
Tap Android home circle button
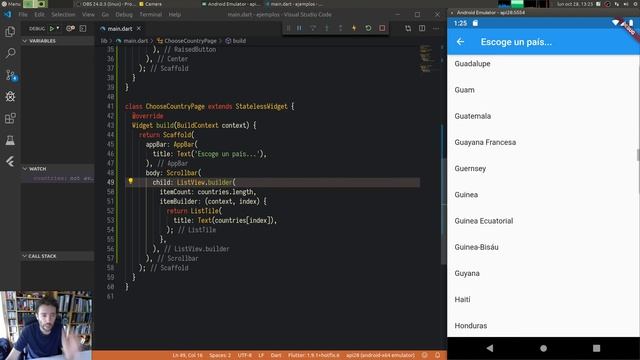click(543, 348)
